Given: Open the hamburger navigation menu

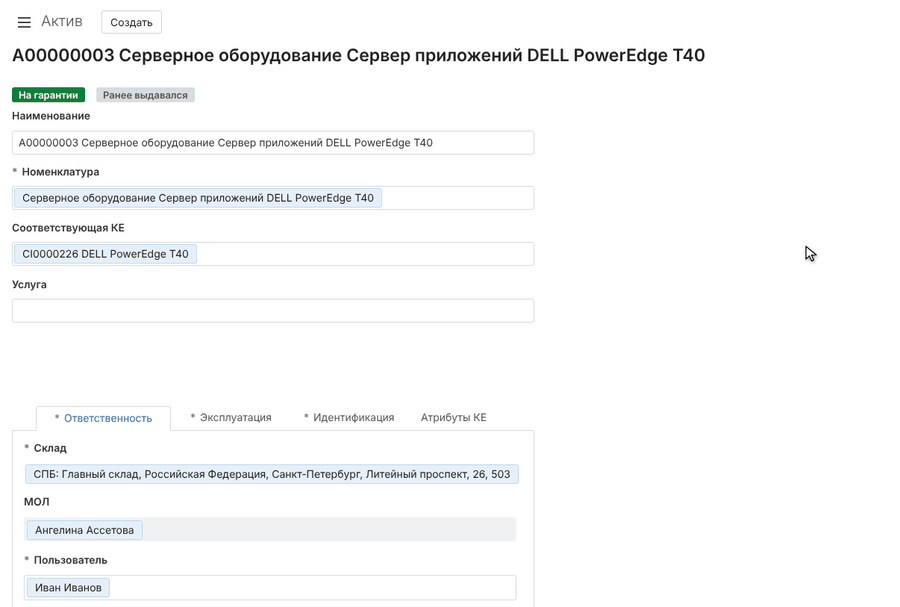Looking at the screenshot, I should click(24, 22).
